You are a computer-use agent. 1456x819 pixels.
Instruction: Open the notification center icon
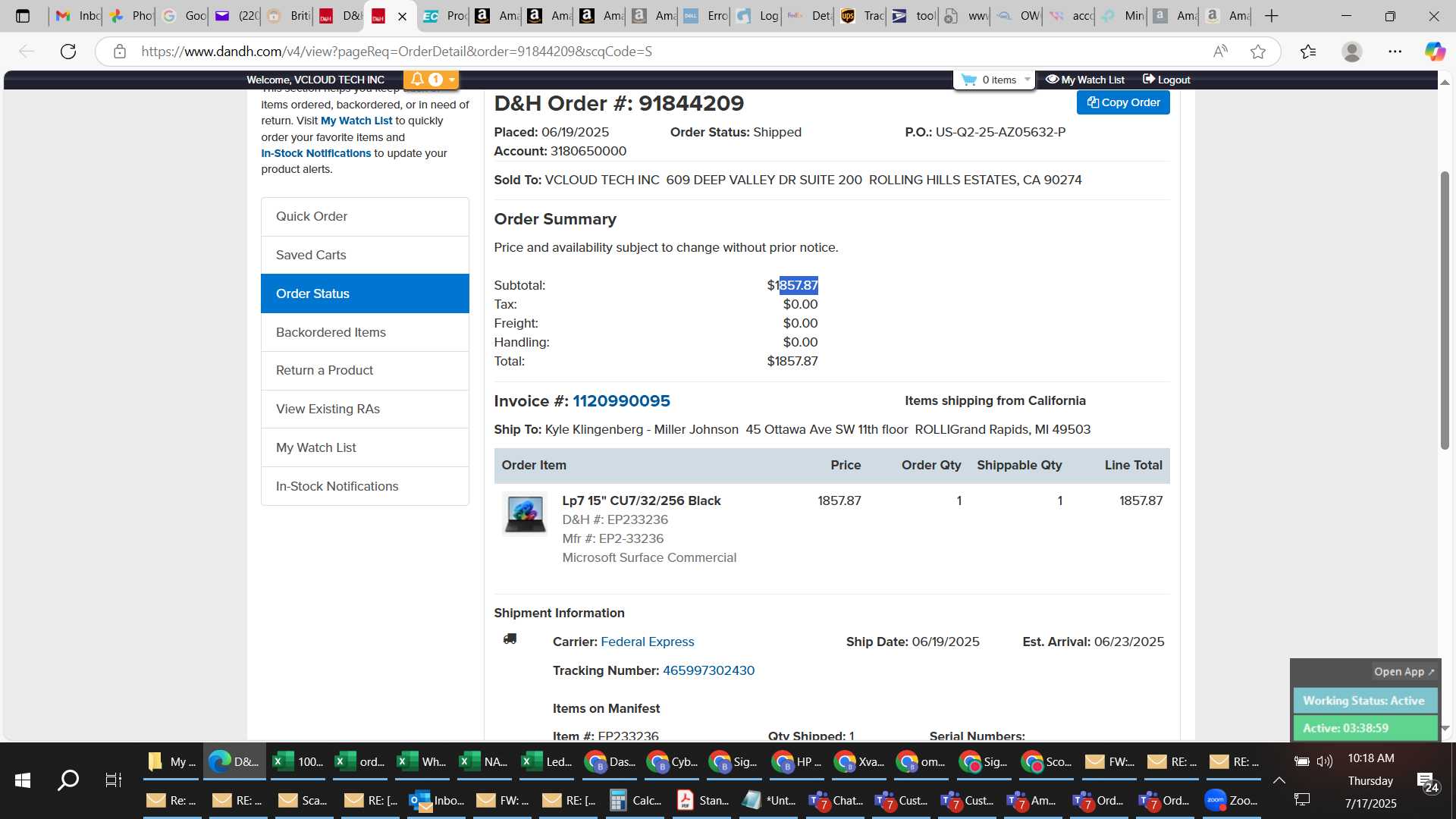click(1428, 781)
